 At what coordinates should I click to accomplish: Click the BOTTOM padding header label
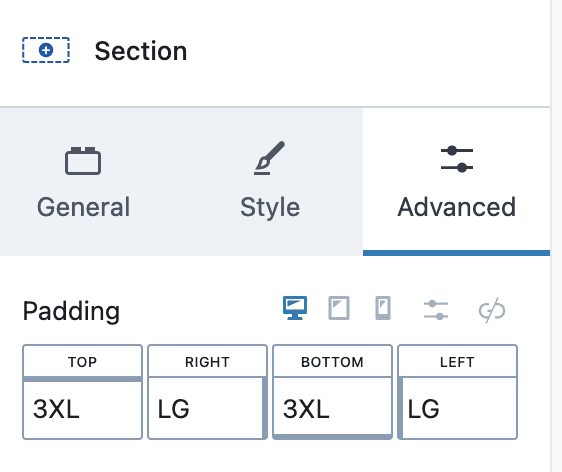tap(332, 362)
